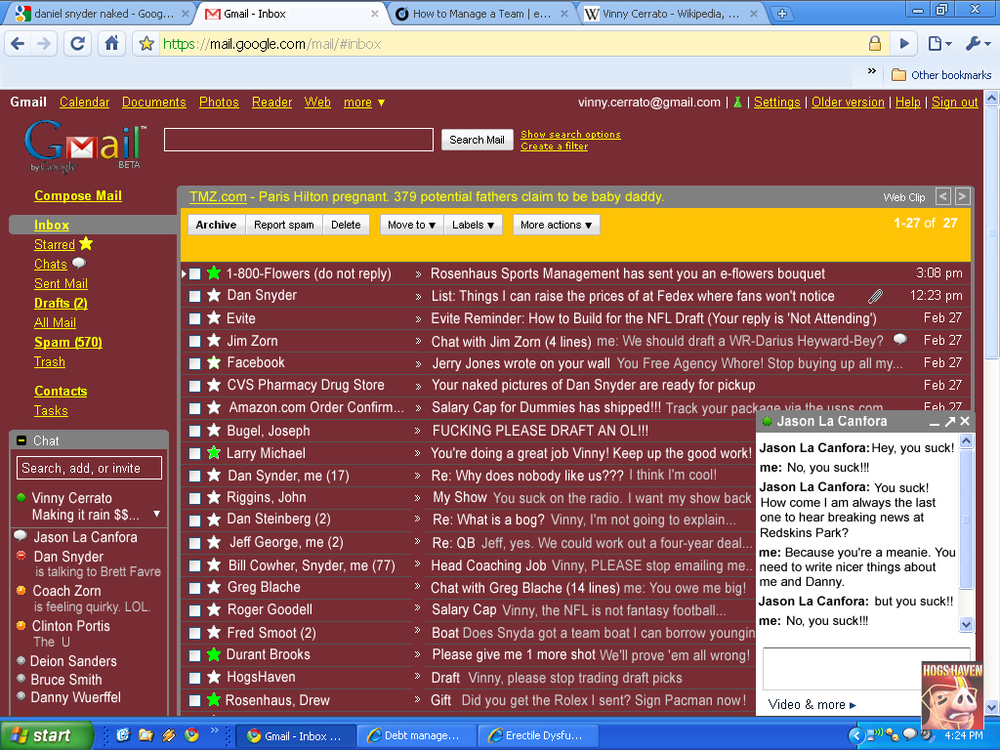The height and width of the screenshot is (750, 1000).
Task: Click the Gmail search input field
Action: [298, 140]
